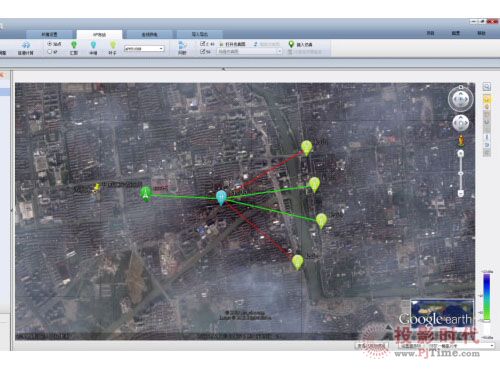
Task: Click the cyan center pin on the map
Action: click(x=221, y=198)
